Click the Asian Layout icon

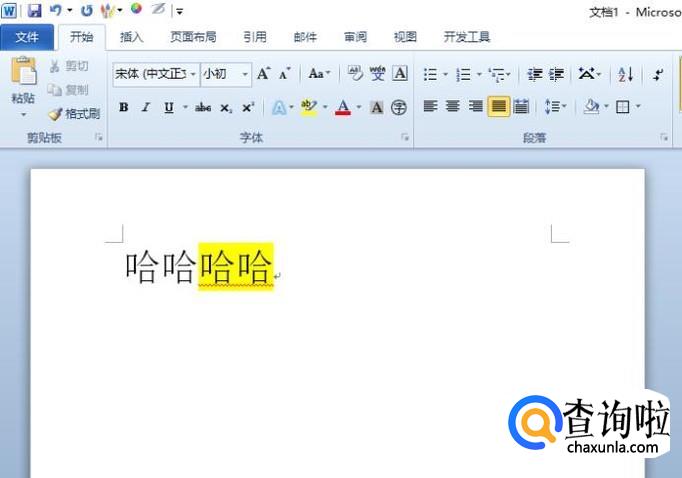click(x=586, y=74)
